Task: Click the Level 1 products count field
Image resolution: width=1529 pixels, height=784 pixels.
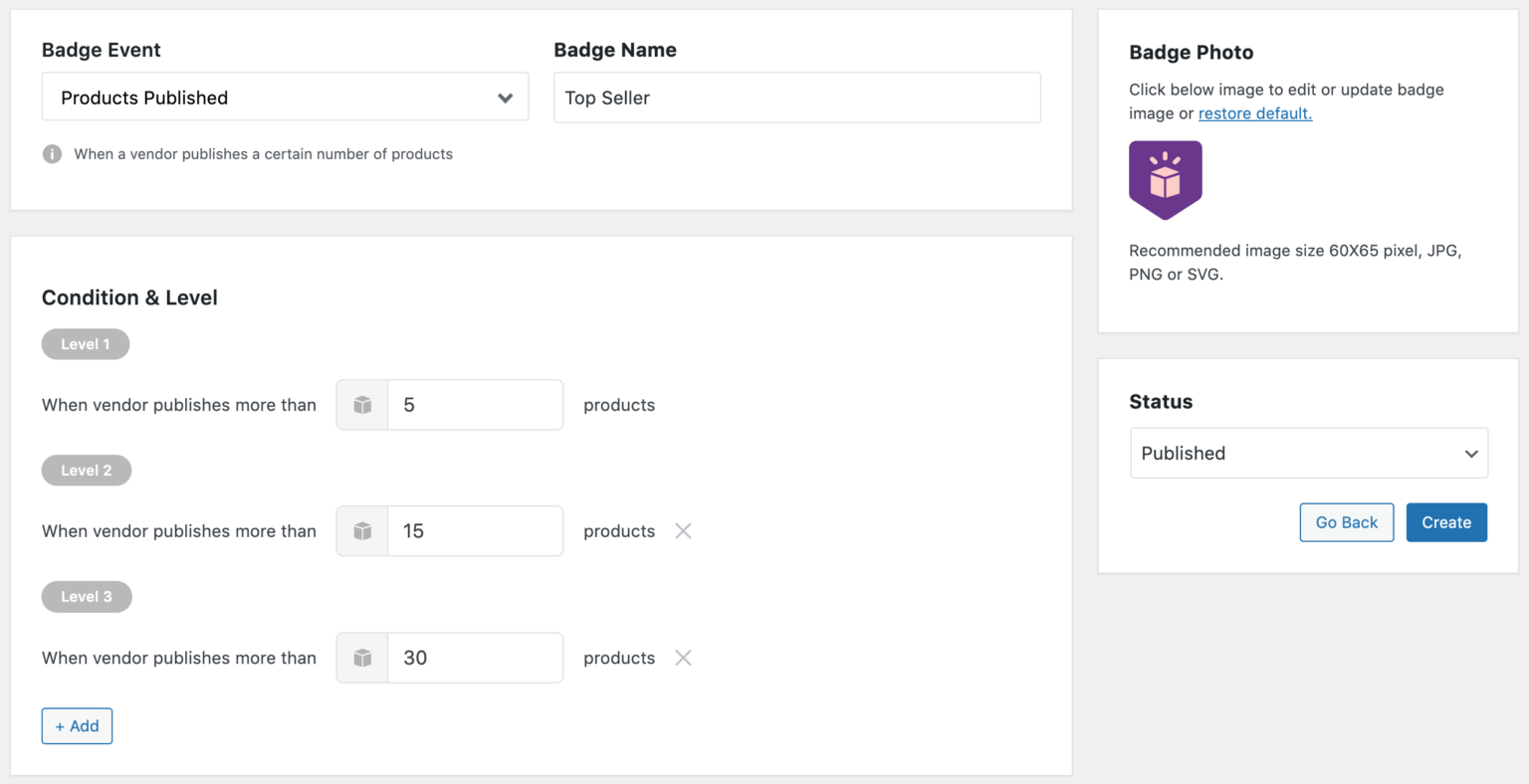Action: pyautogui.click(x=476, y=404)
